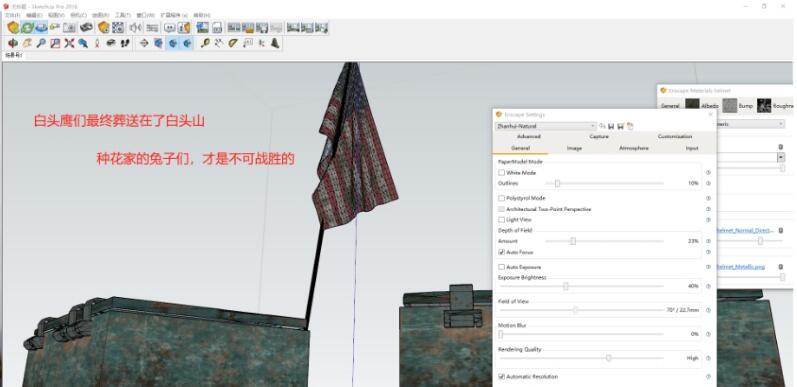Open the helmet Normal texture link
The height and width of the screenshot is (387, 797).
(x=745, y=230)
